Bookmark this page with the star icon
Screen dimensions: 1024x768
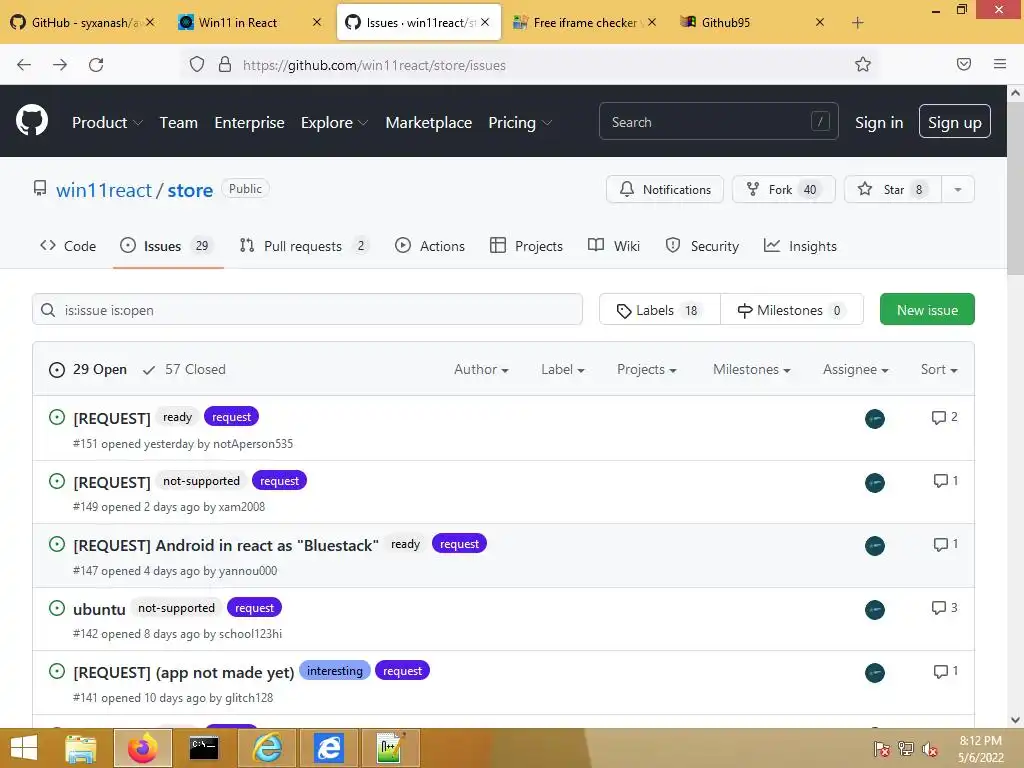coord(863,64)
